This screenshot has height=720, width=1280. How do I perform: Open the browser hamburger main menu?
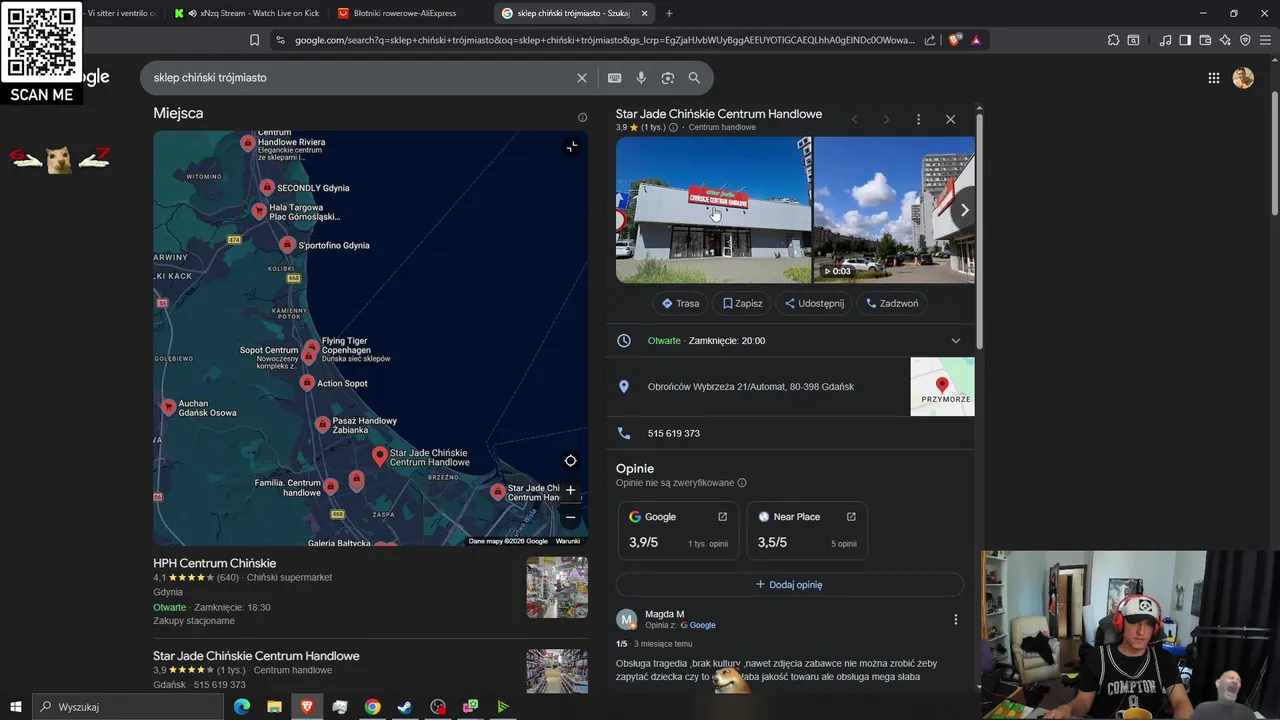coord(1266,40)
